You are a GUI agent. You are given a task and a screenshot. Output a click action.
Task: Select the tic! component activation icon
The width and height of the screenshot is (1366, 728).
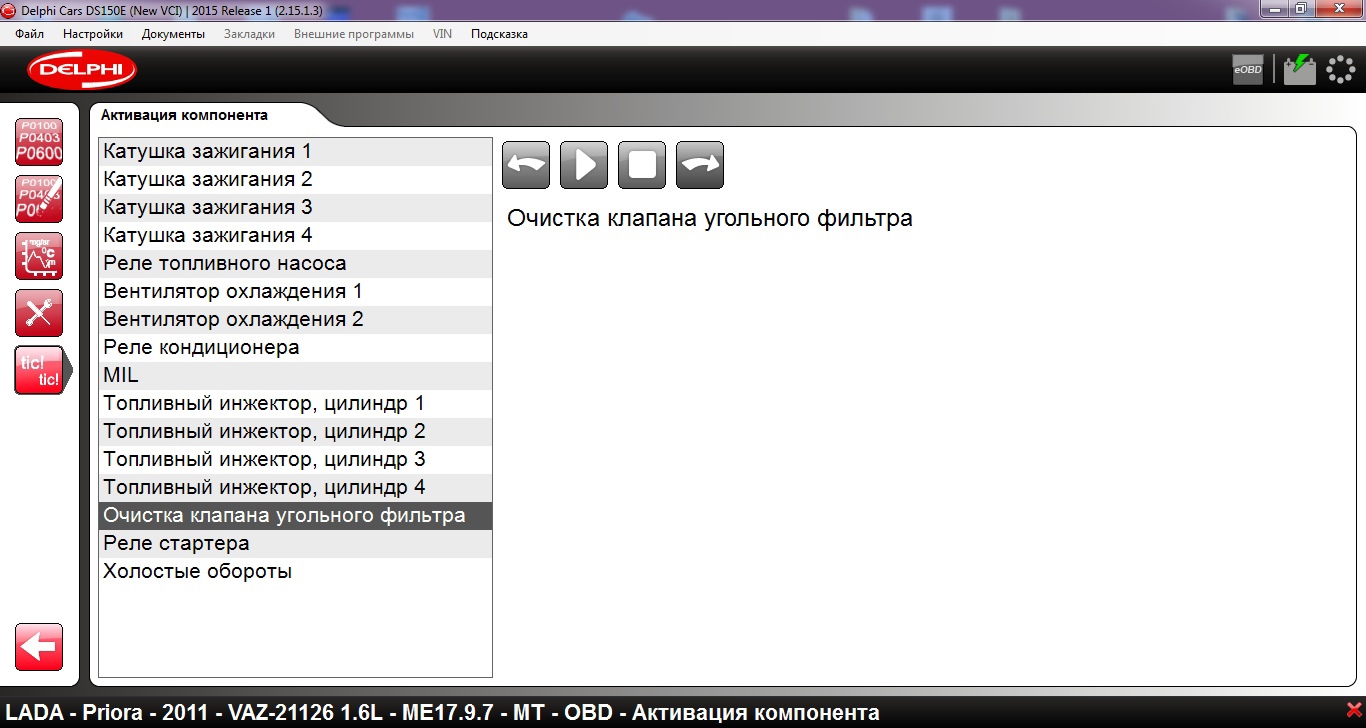39,370
